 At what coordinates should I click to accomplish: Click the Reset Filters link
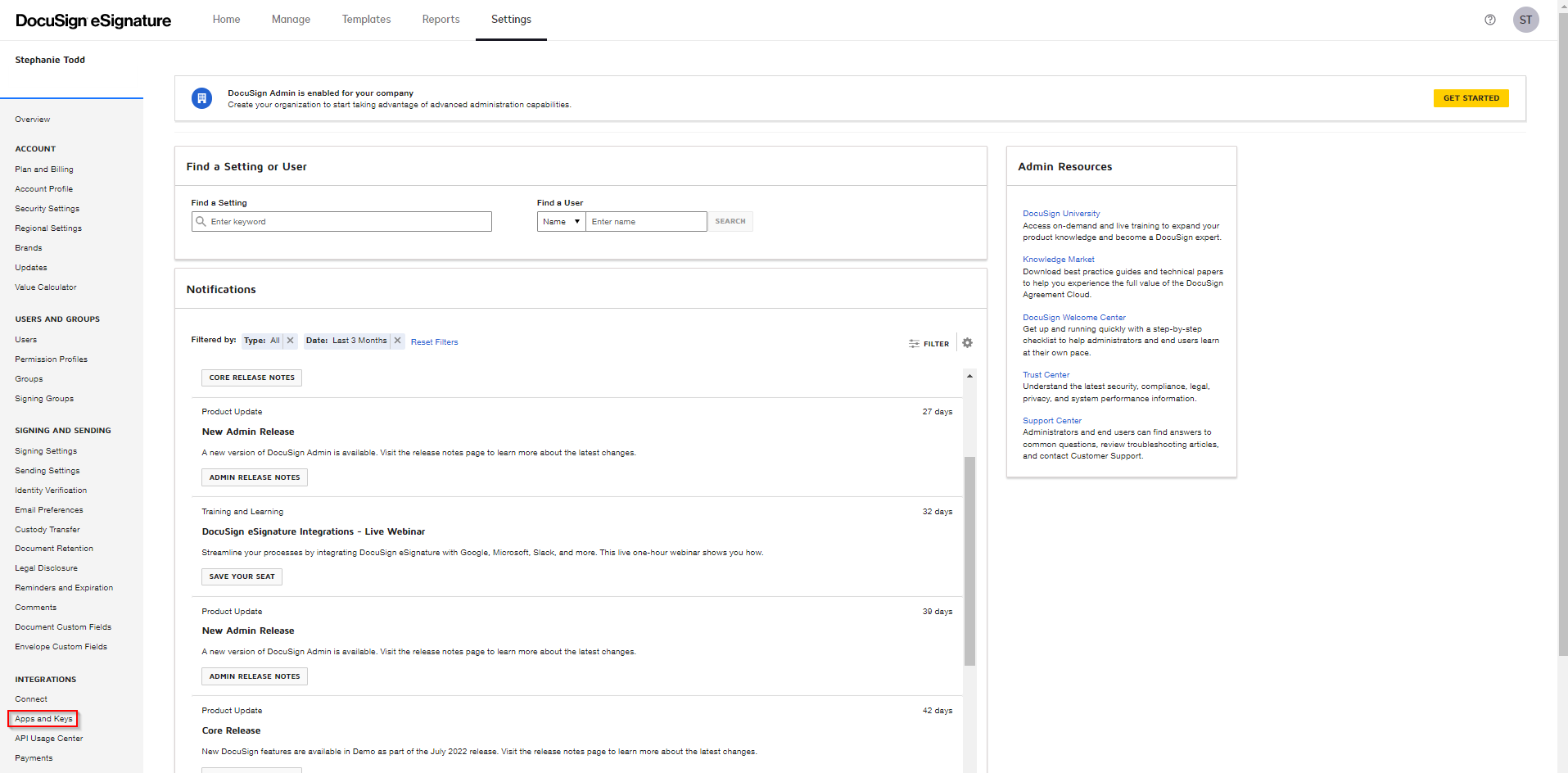click(x=435, y=342)
